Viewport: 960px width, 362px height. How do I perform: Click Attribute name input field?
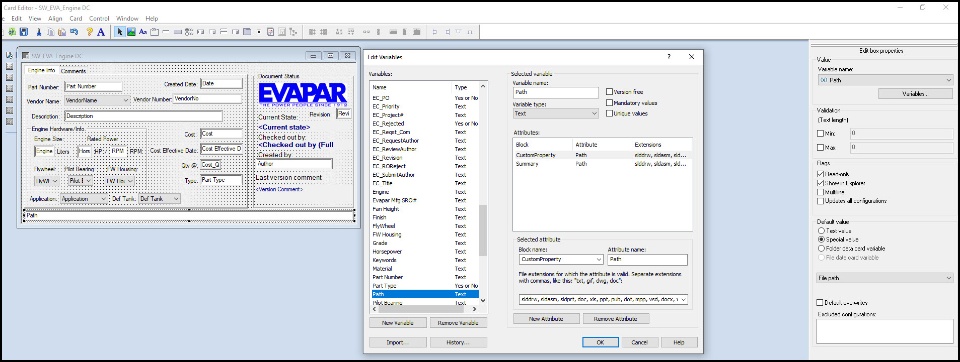[x=648, y=259]
